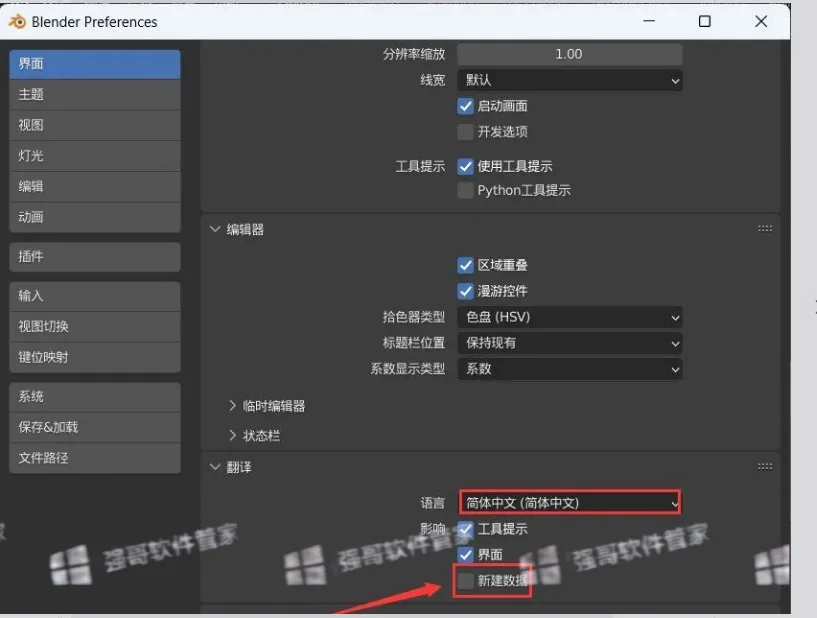Enable the 开发选项 checkbox

[x=465, y=132]
